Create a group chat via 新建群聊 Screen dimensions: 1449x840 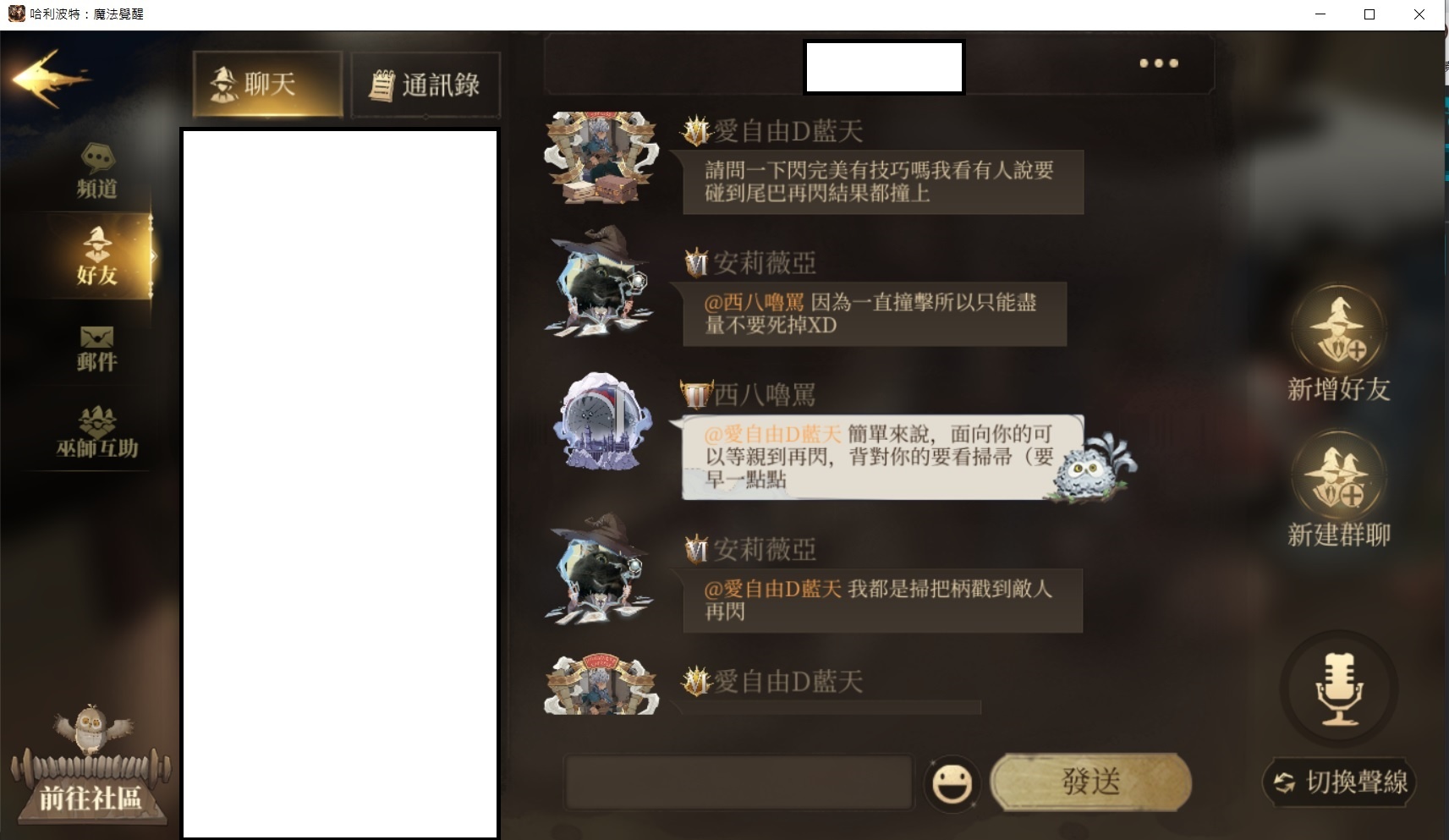coord(1338,489)
